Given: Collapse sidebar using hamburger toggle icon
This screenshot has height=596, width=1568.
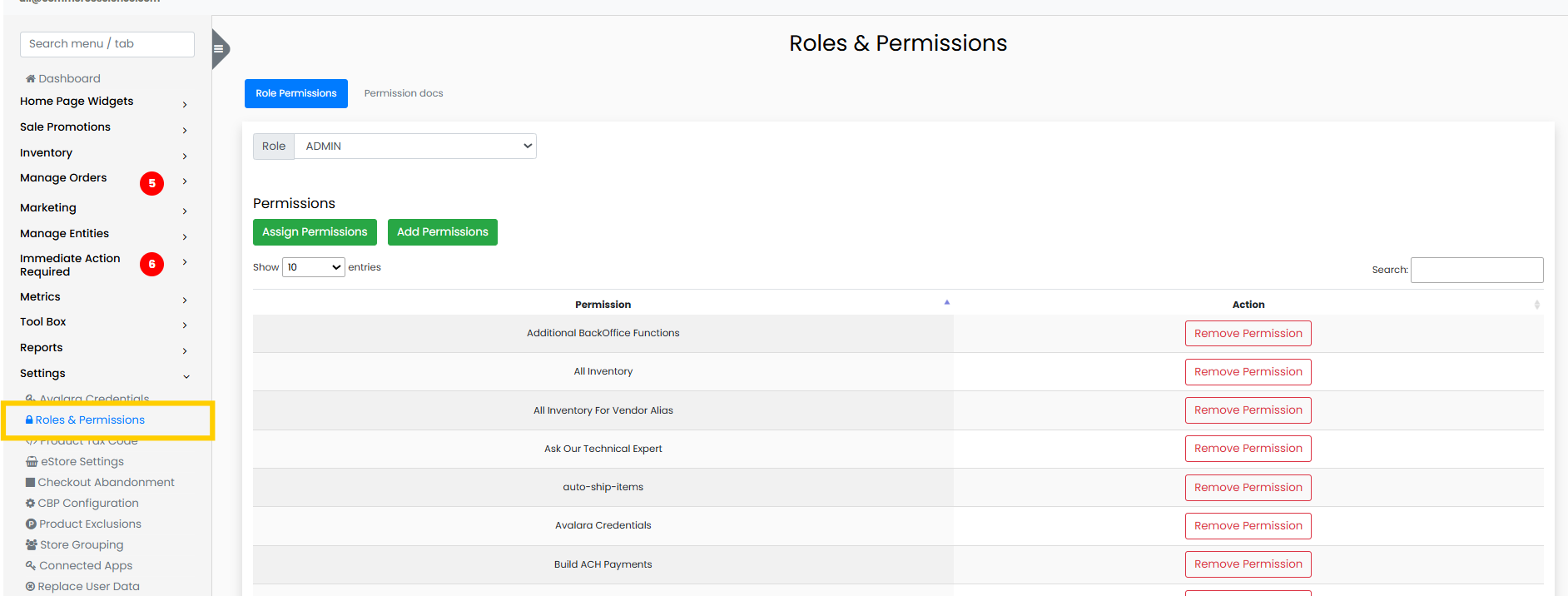Looking at the screenshot, I should [219, 48].
